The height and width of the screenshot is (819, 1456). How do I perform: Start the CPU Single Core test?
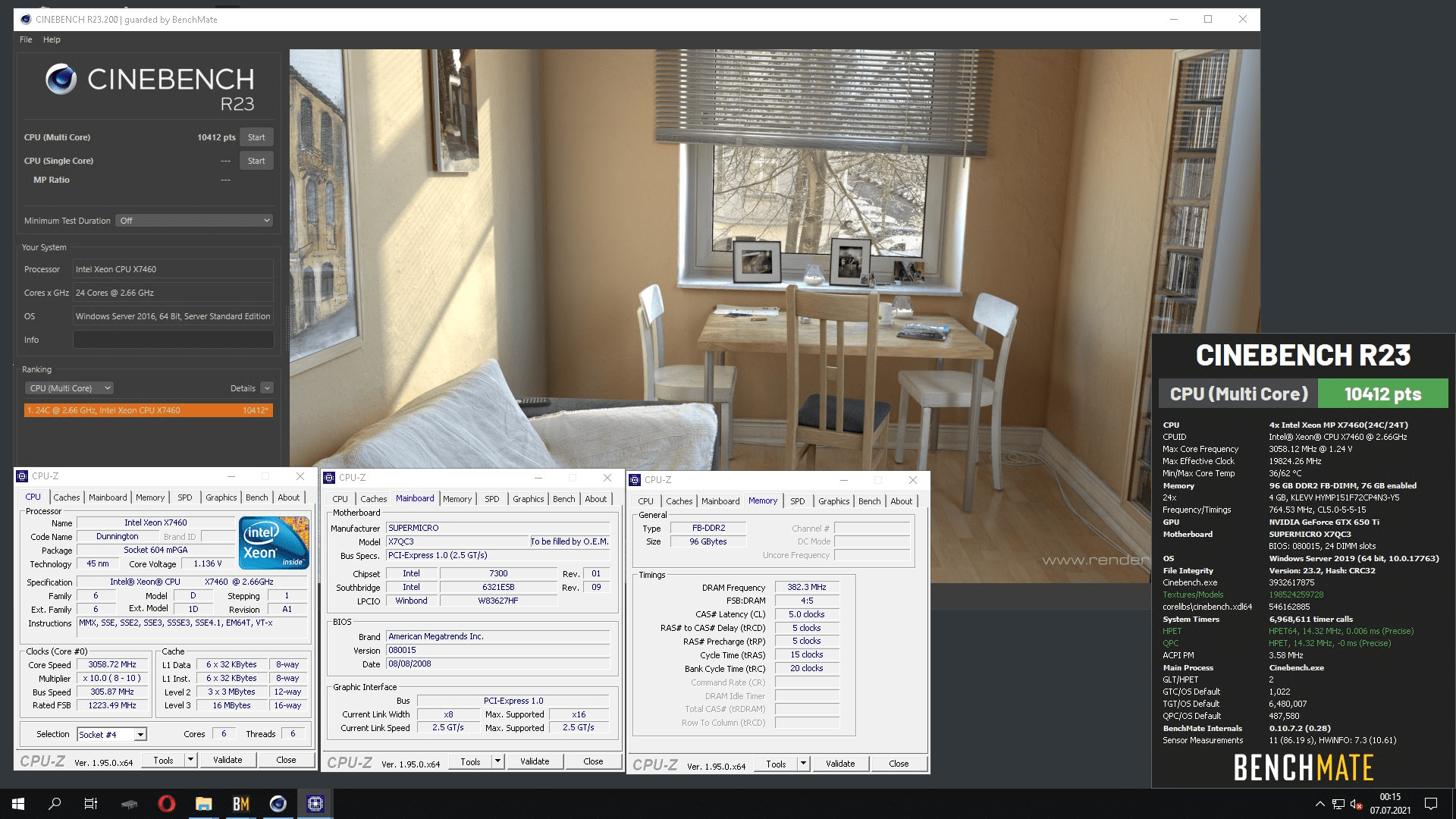click(x=256, y=161)
